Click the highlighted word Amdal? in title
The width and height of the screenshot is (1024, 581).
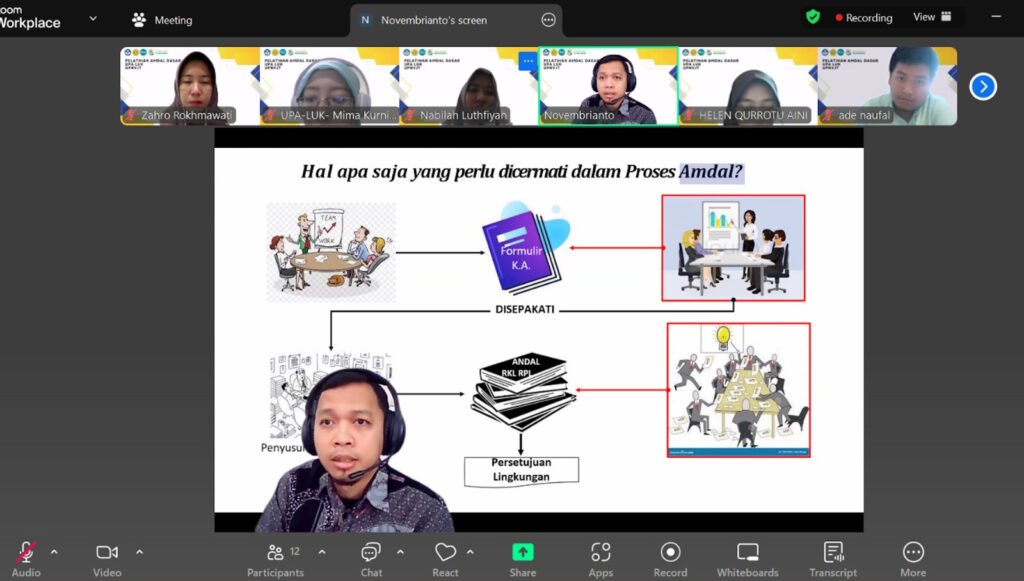pos(711,172)
